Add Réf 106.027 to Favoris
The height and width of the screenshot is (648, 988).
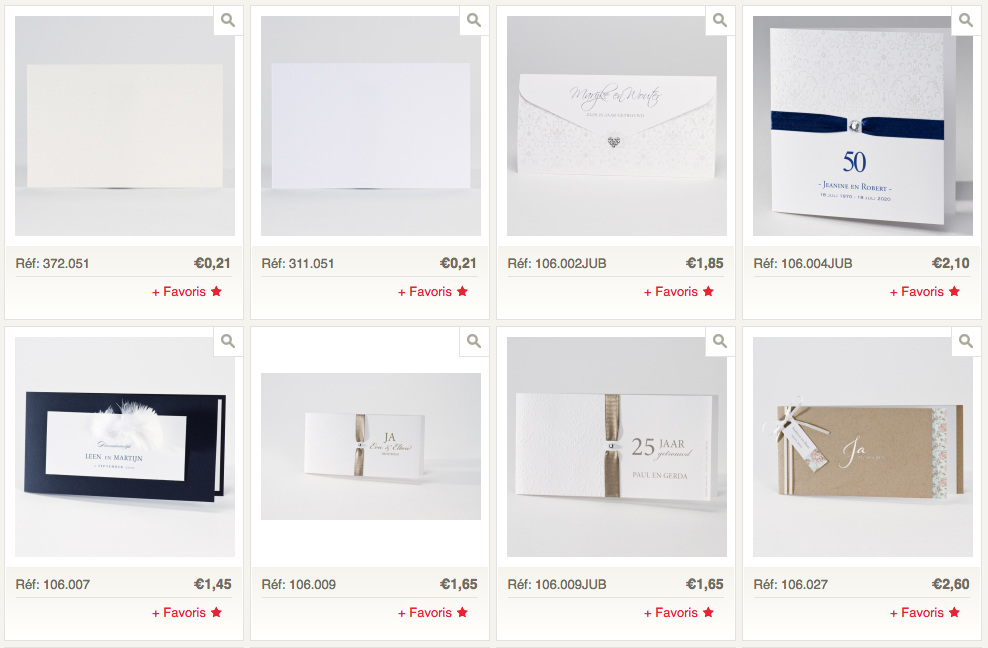click(924, 612)
